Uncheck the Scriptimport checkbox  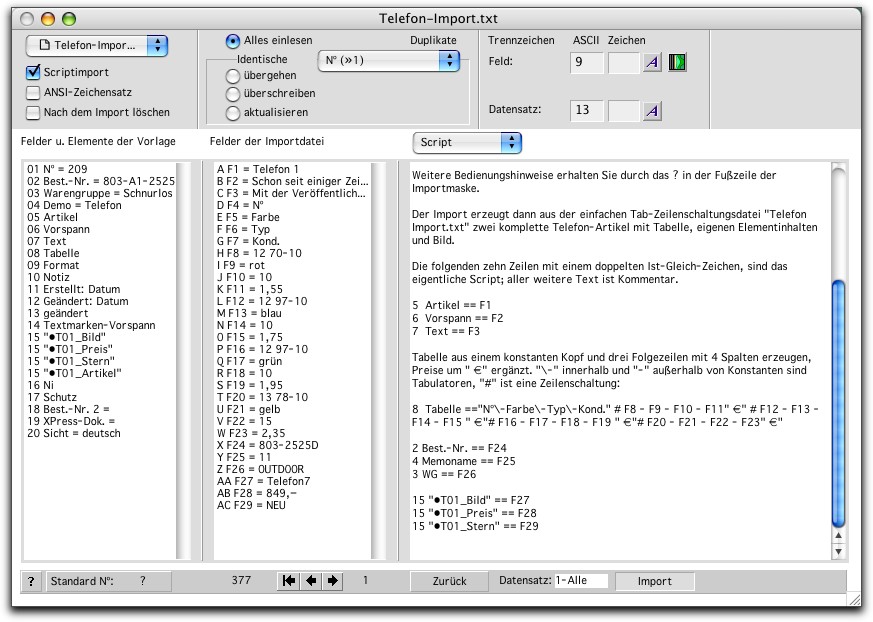tap(33, 73)
